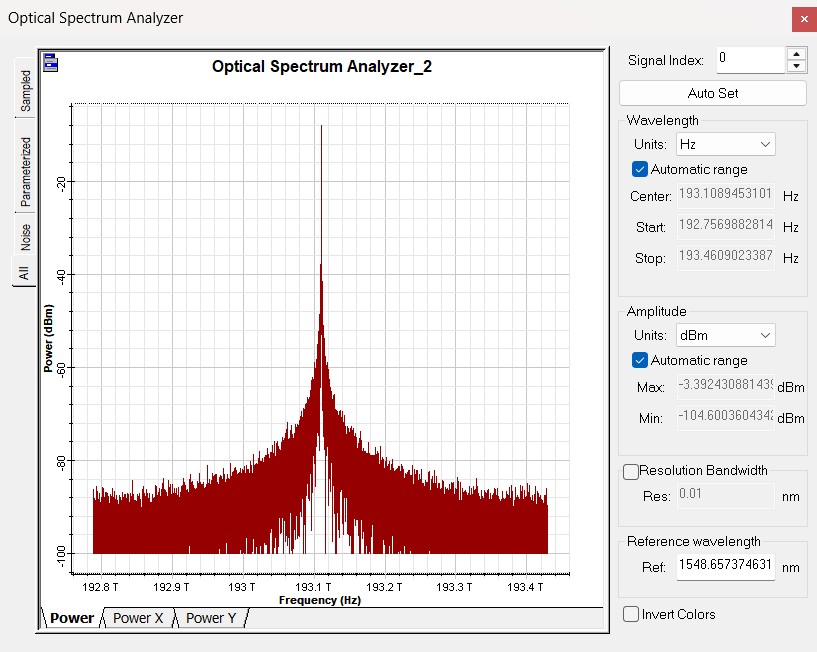Enable the Resolution Bandwidth checkbox
Viewport: 817px width, 652px height.
(x=630, y=471)
